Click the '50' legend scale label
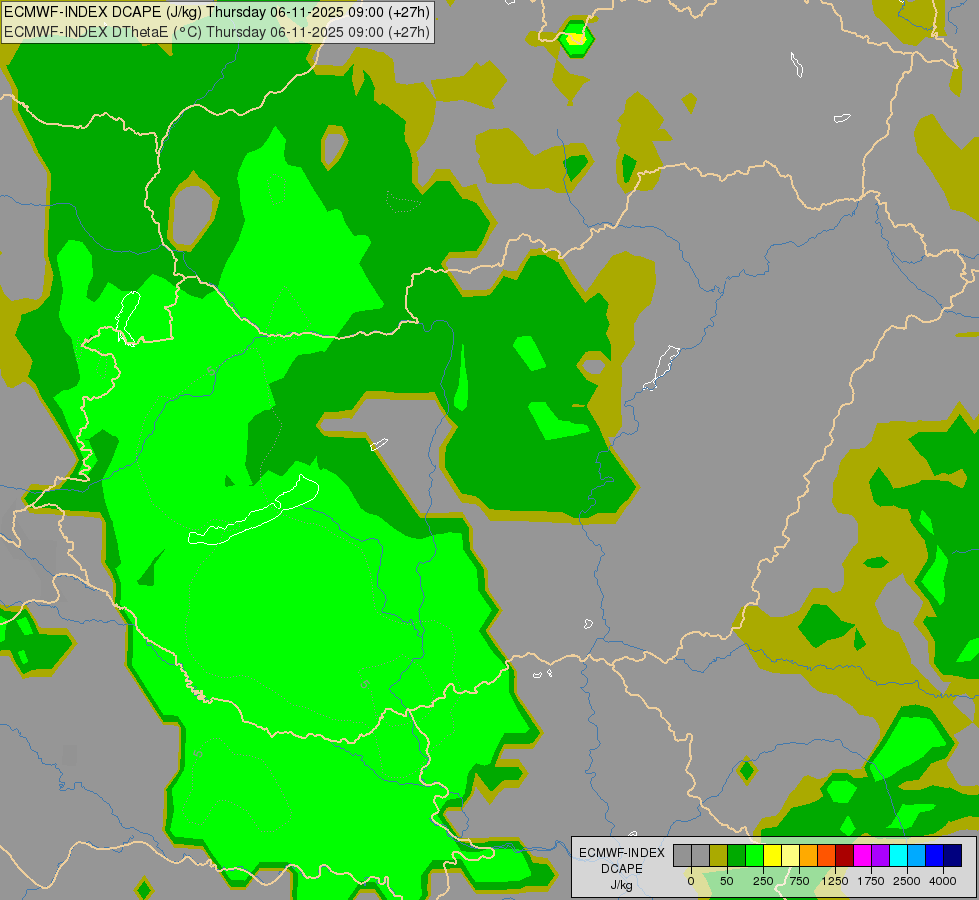 coord(727,881)
